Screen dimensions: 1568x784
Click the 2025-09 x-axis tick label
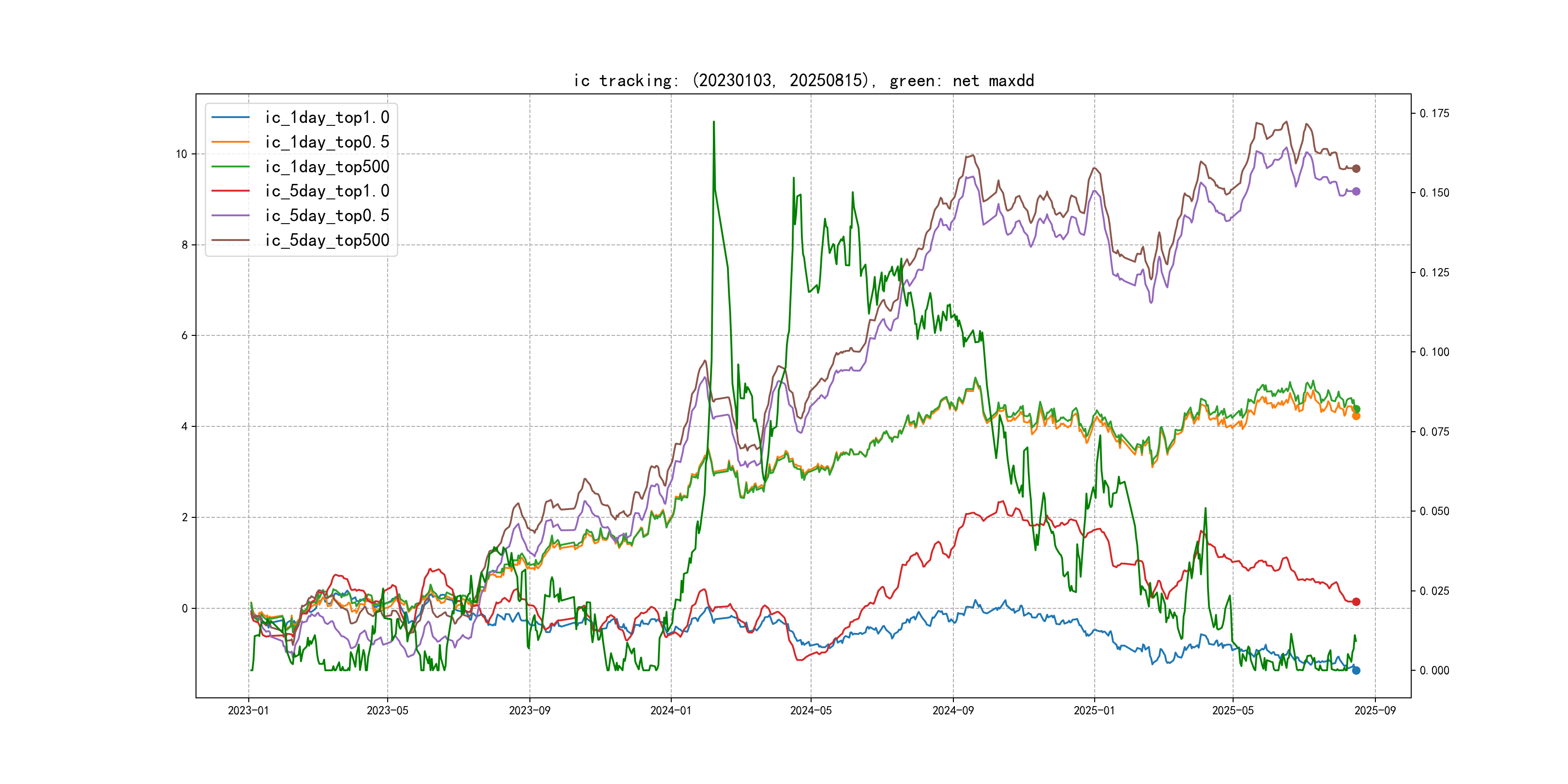point(1375,710)
